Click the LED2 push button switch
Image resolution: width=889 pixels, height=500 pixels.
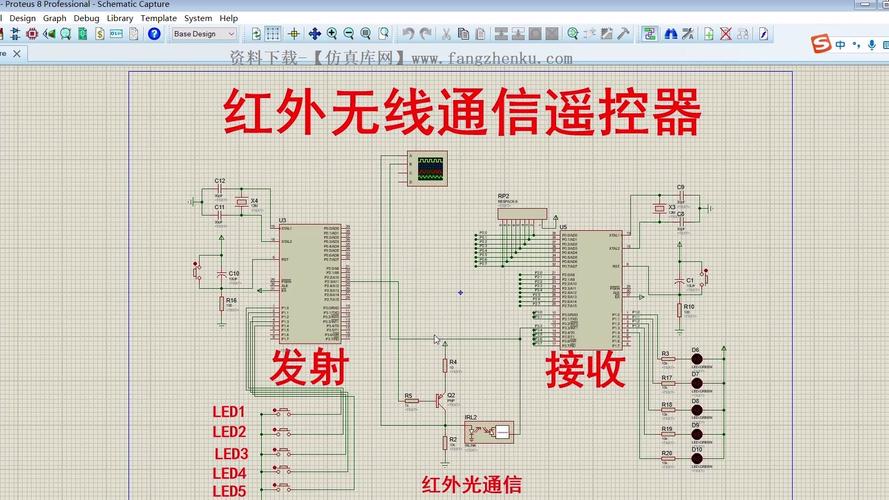282,431
